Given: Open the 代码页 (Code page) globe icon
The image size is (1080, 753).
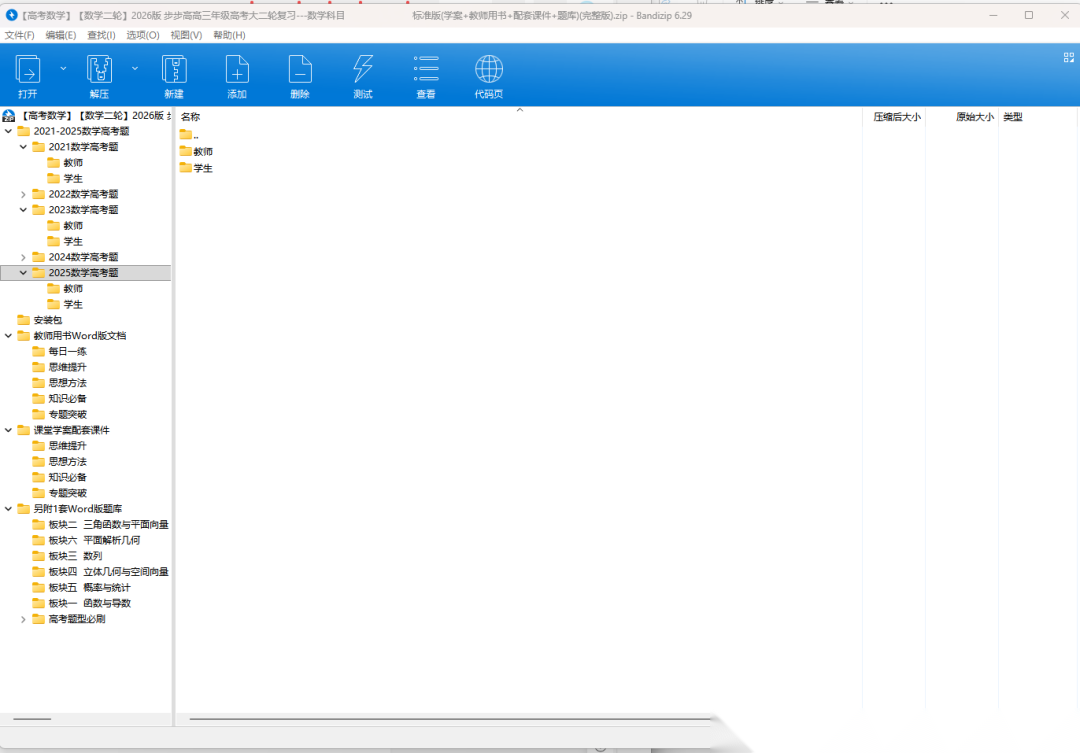Looking at the screenshot, I should tap(488, 70).
